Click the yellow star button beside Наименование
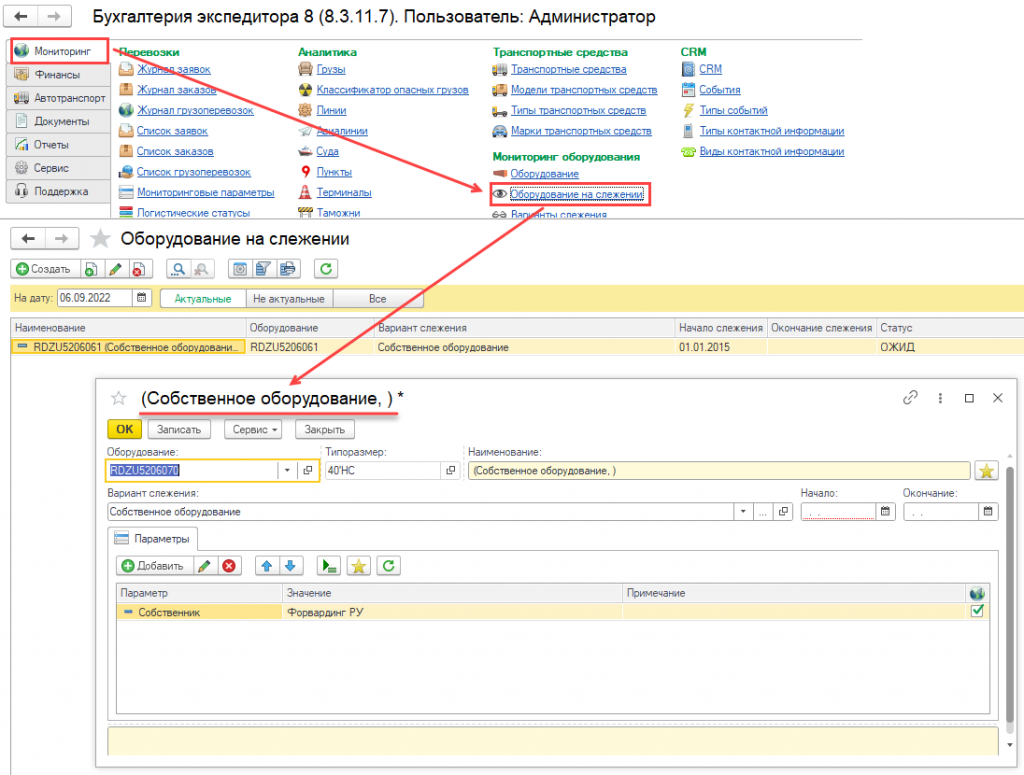Screen dimensions: 1024x775 986,471
